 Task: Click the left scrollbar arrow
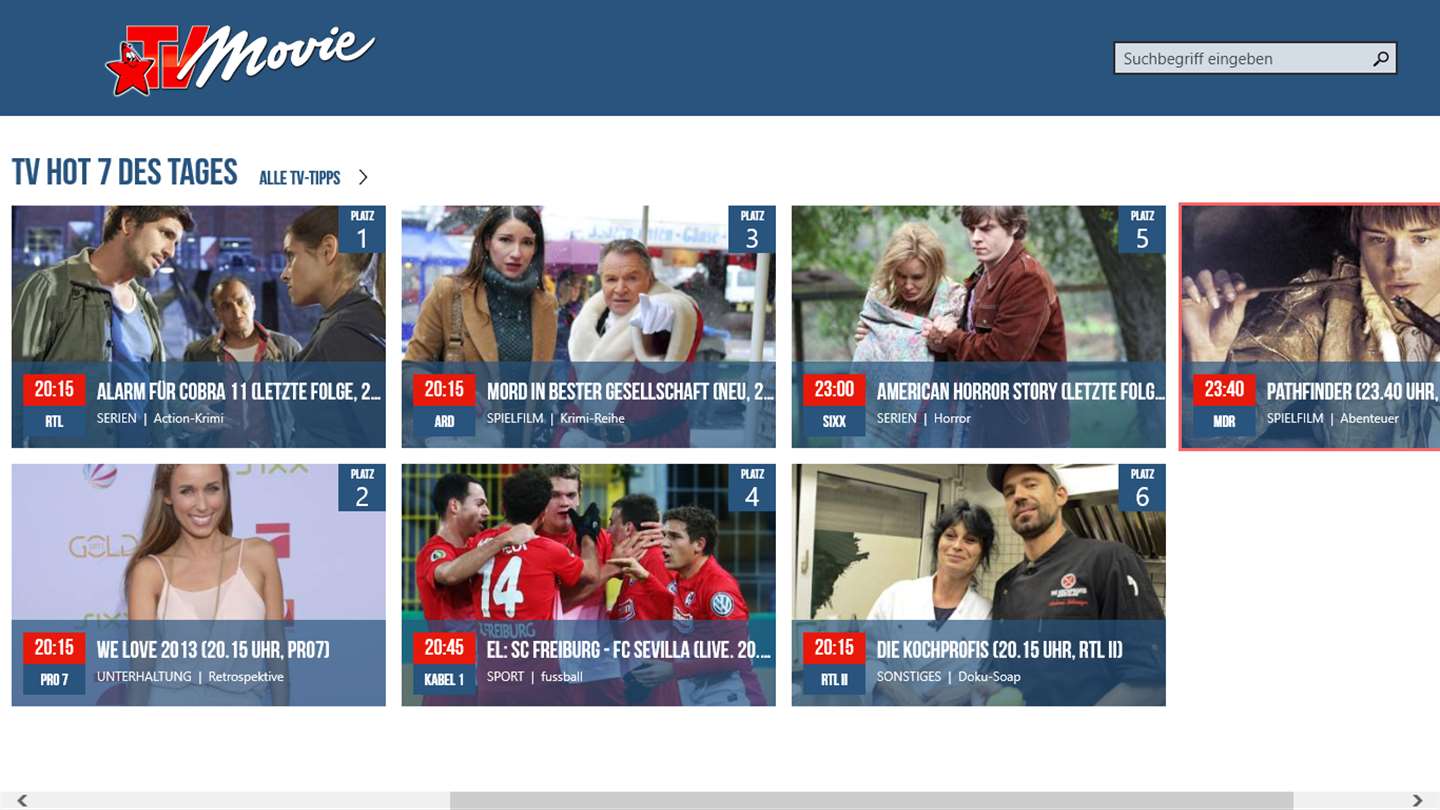[x=22, y=800]
